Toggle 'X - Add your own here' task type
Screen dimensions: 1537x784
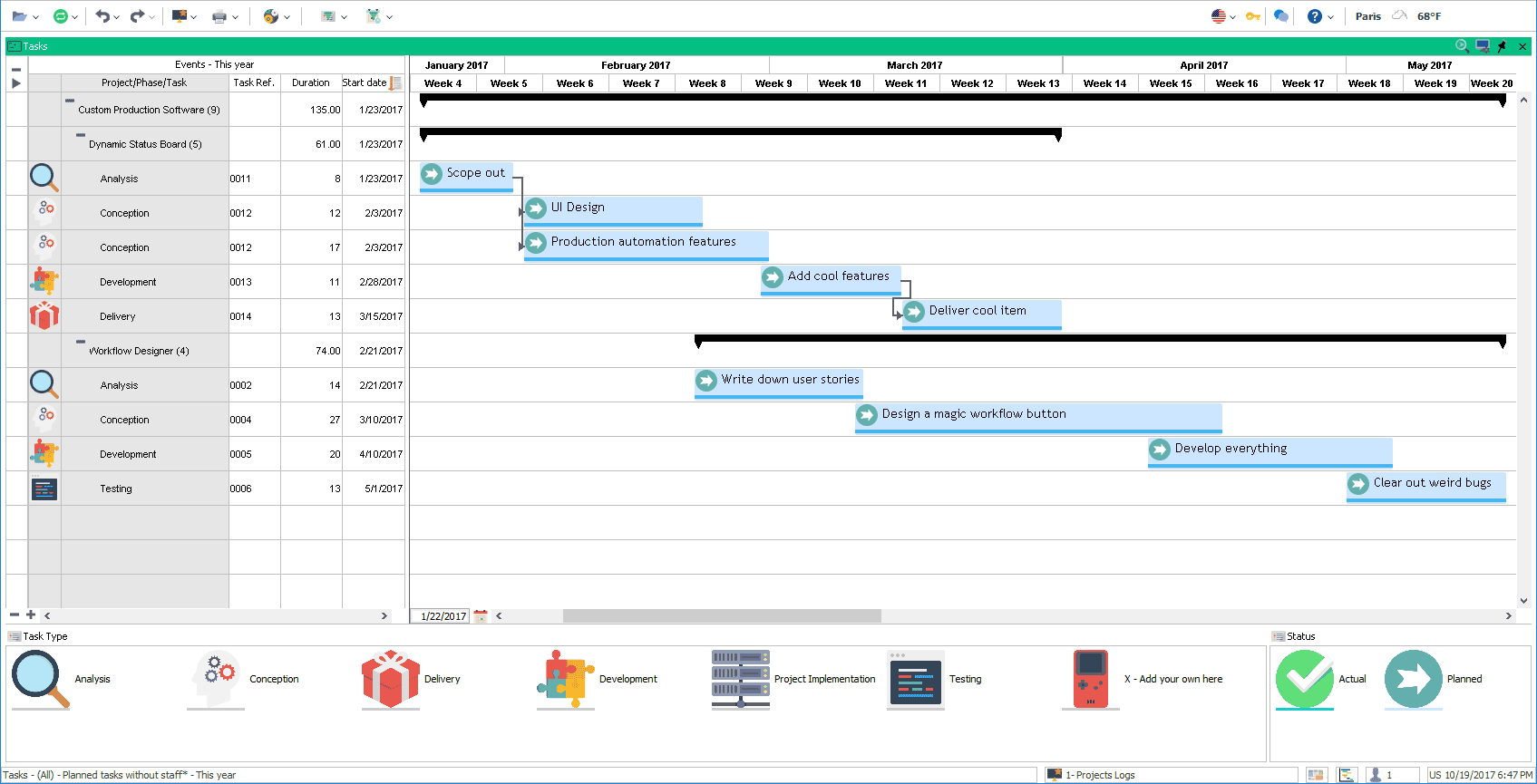[1091, 679]
